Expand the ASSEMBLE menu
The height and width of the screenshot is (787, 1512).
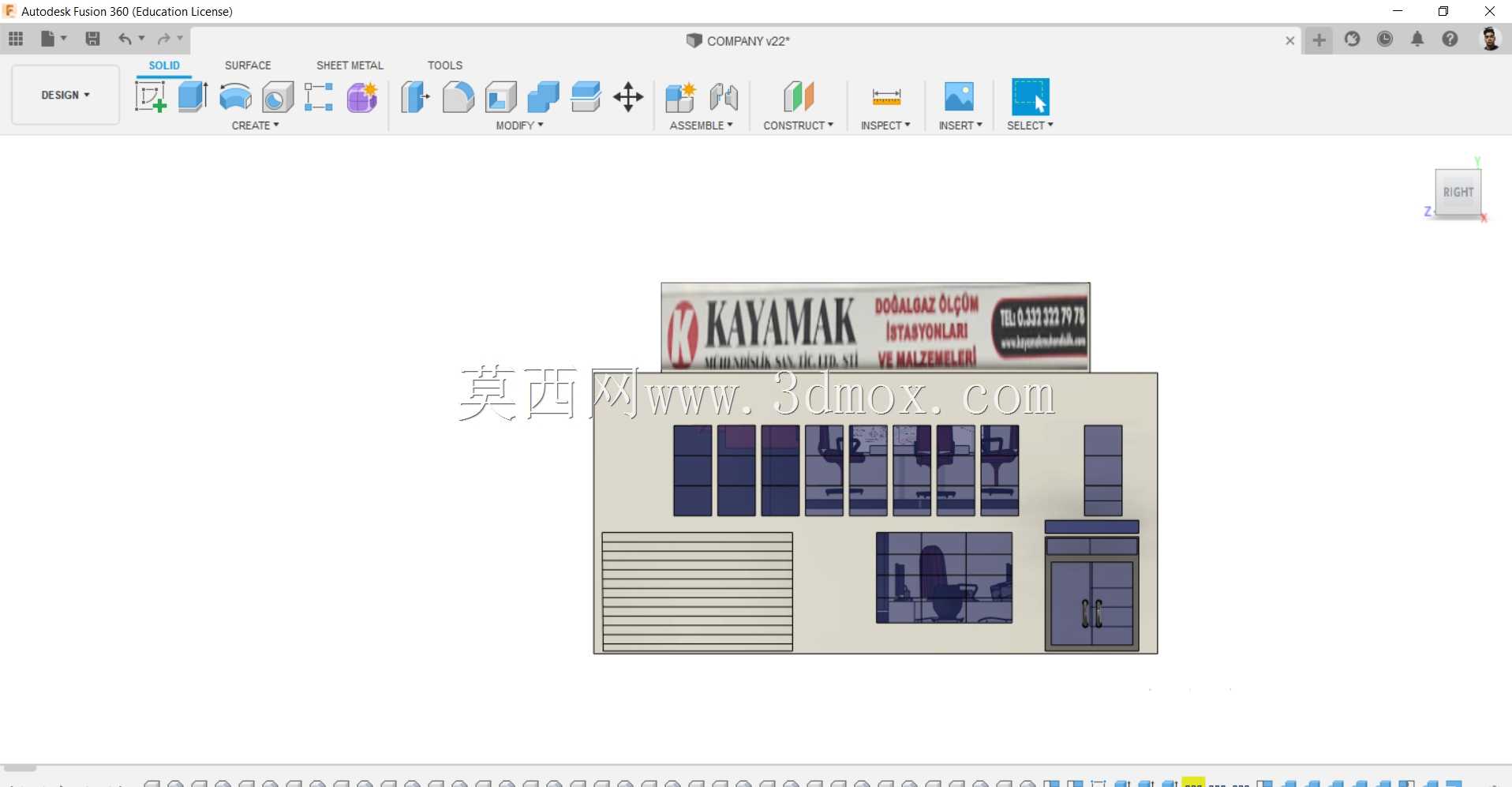pos(701,126)
